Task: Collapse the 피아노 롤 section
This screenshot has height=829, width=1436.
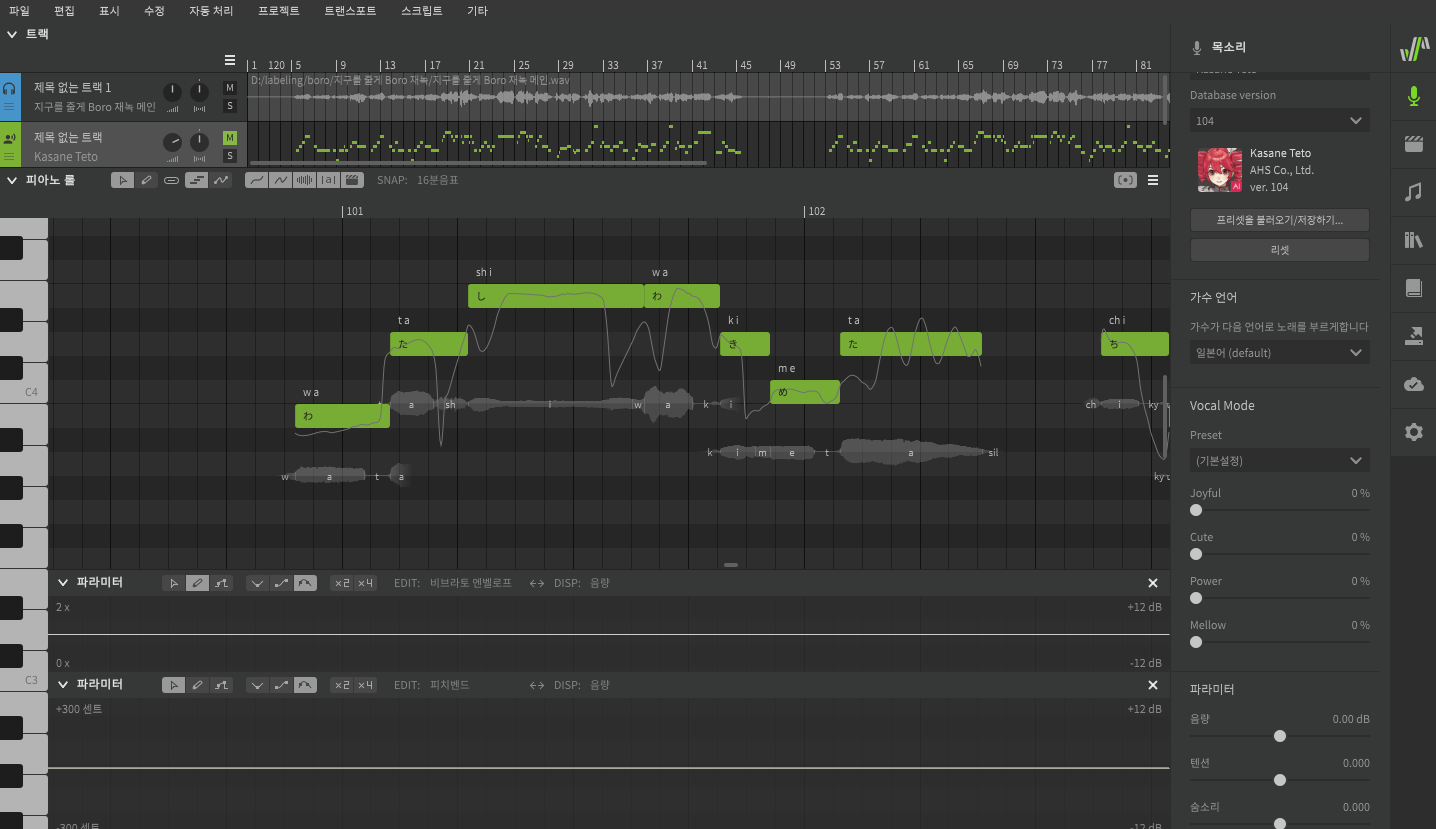Action: pos(12,180)
